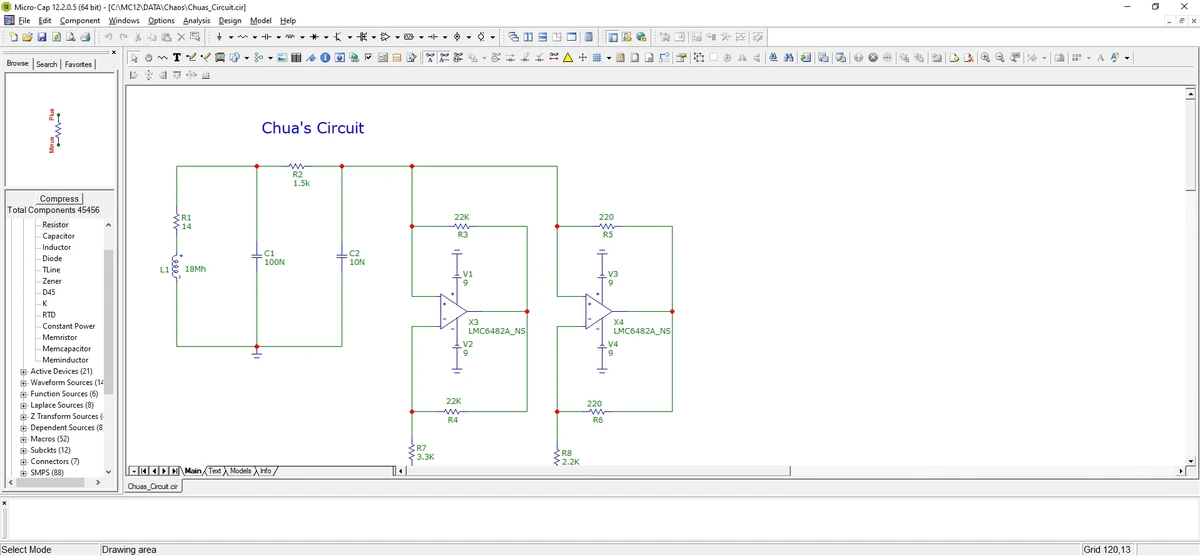Expand the SMPS (88) tree node
This screenshot has height=556, width=1200.
(x=23, y=473)
